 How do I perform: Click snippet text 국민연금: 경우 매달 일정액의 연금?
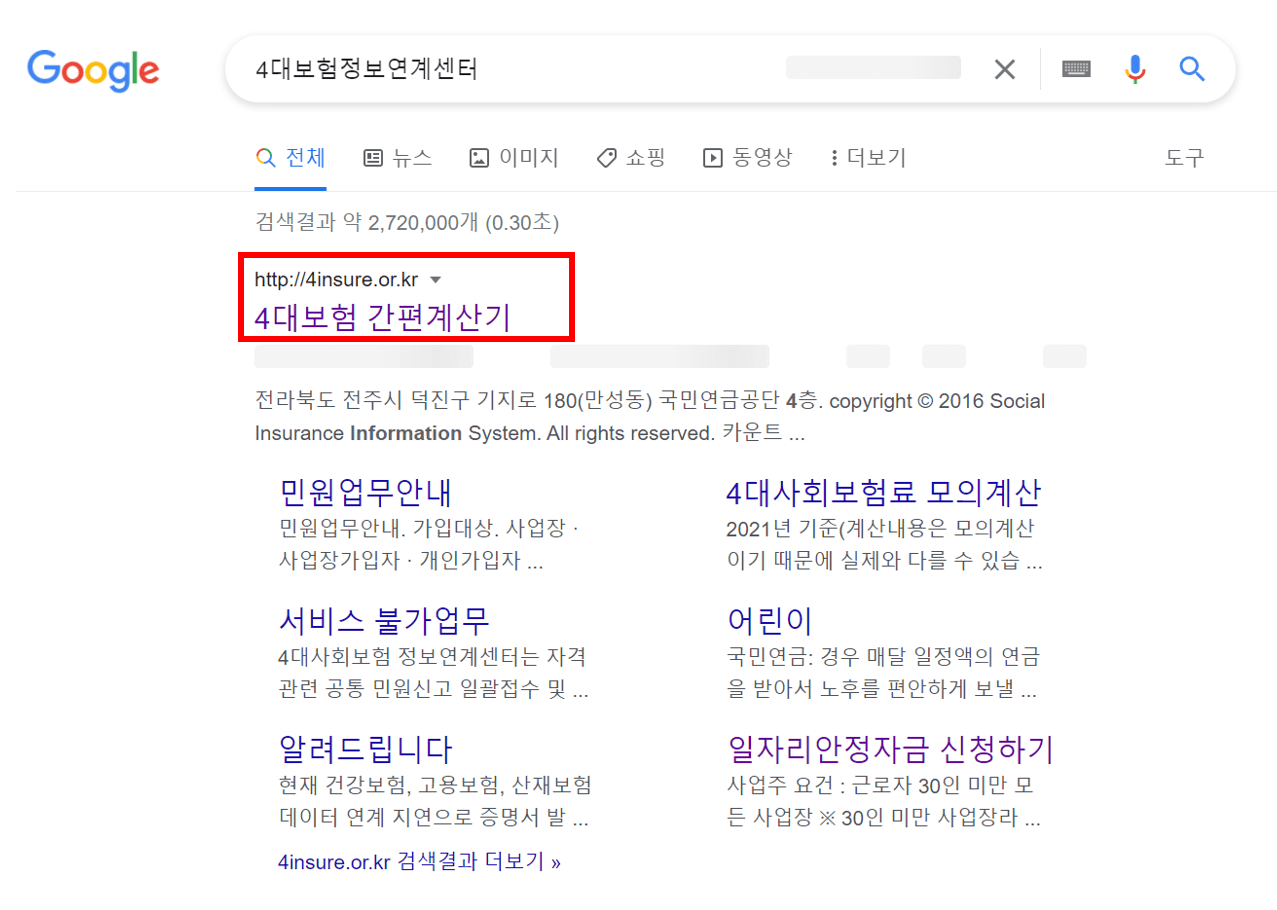883,674
